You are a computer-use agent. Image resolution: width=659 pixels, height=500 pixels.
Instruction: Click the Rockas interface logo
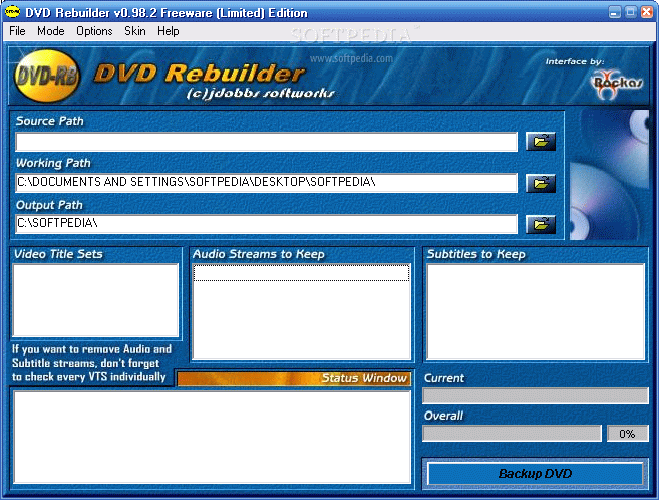616,84
